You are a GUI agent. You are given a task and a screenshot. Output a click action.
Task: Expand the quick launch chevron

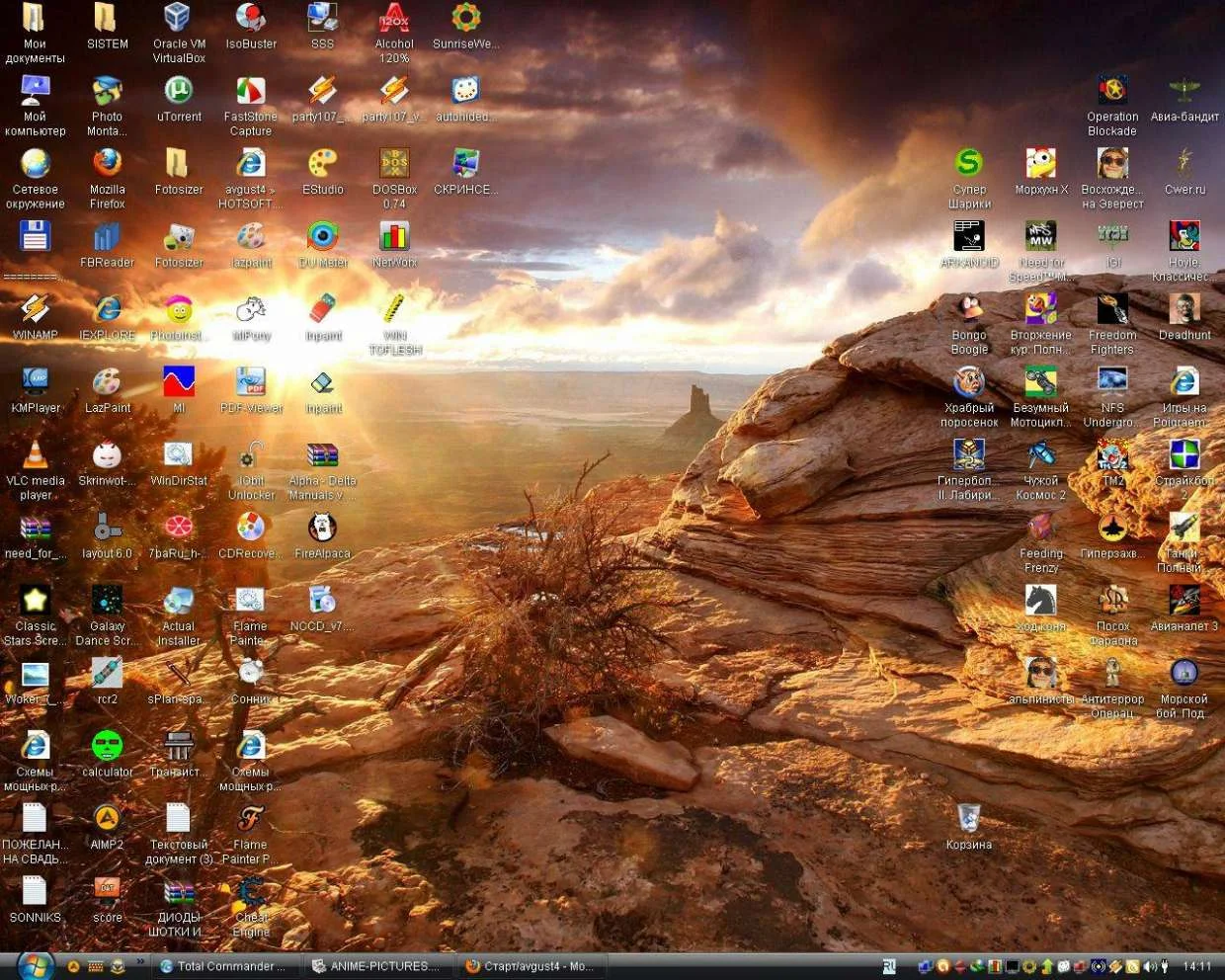[140, 961]
